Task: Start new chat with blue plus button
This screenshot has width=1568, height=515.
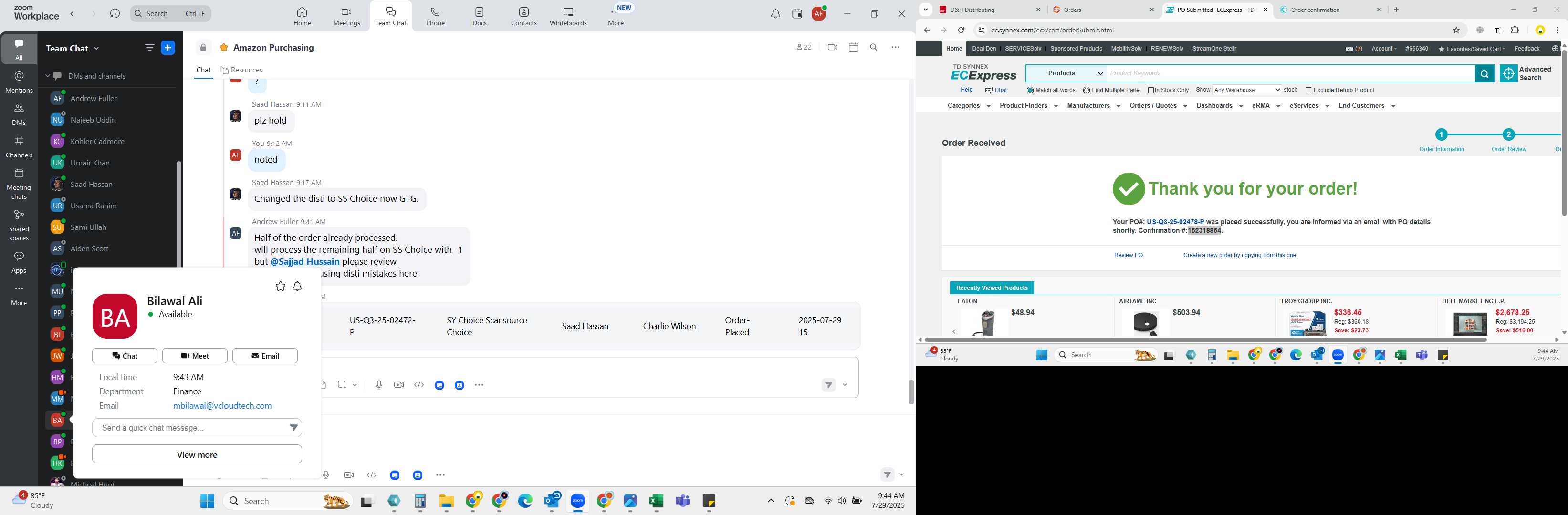Action: click(x=168, y=48)
